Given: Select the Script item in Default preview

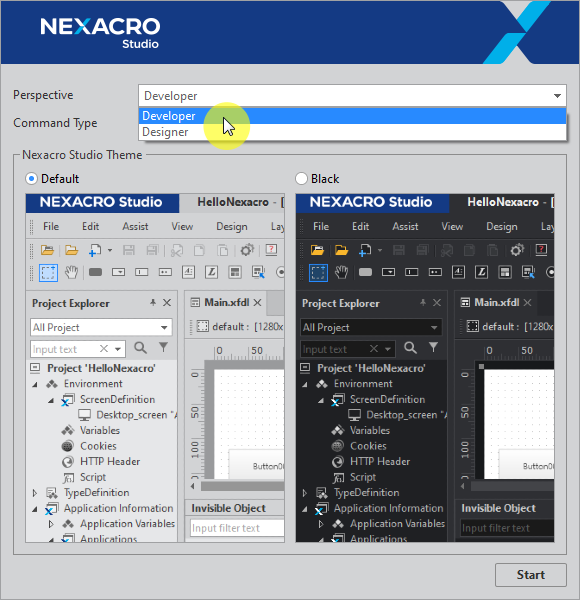Looking at the screenshot, I should point(93,477).
